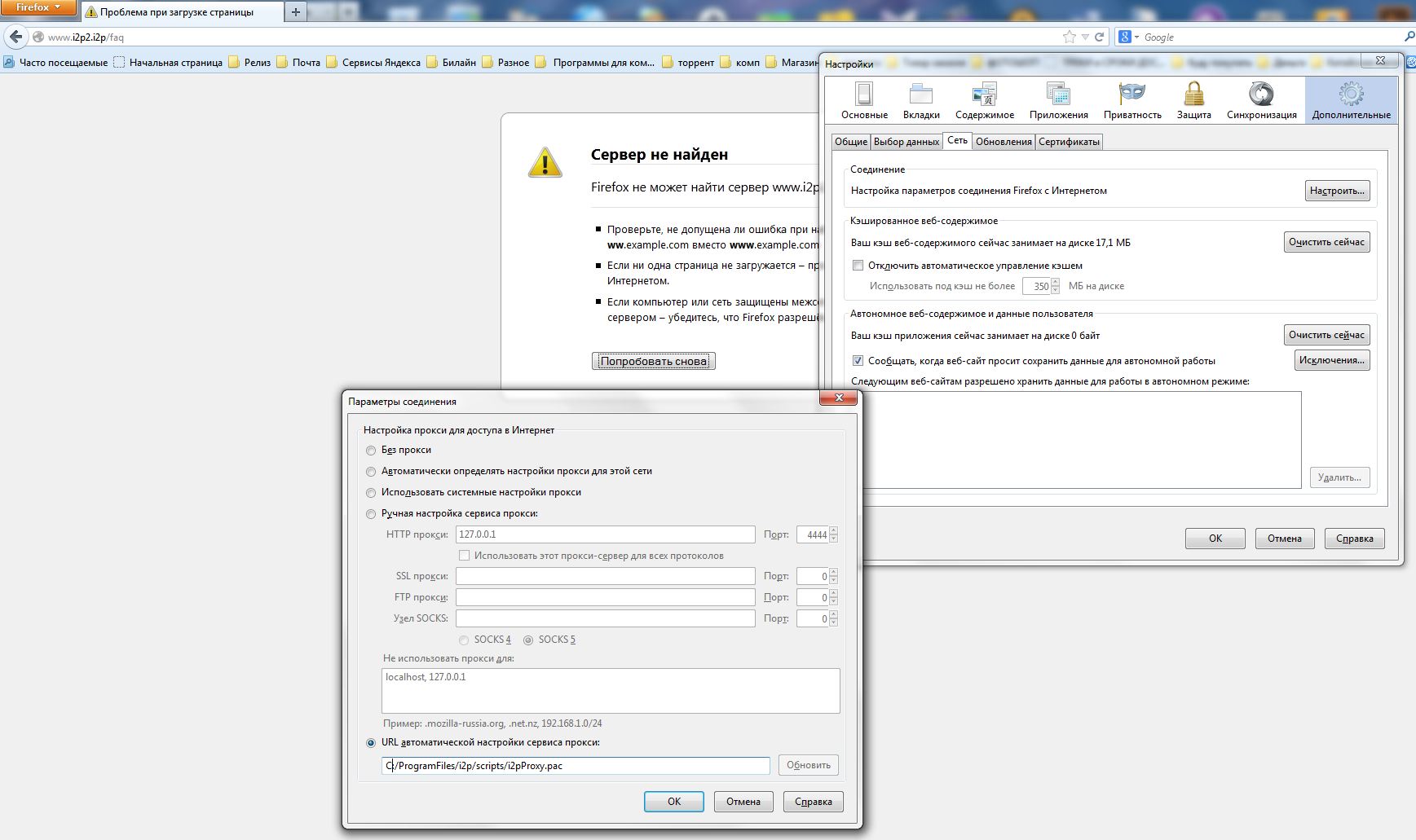1416x840 pixels.
Task: Open the Билайн bookmark folder
Action: coord(452,62)
